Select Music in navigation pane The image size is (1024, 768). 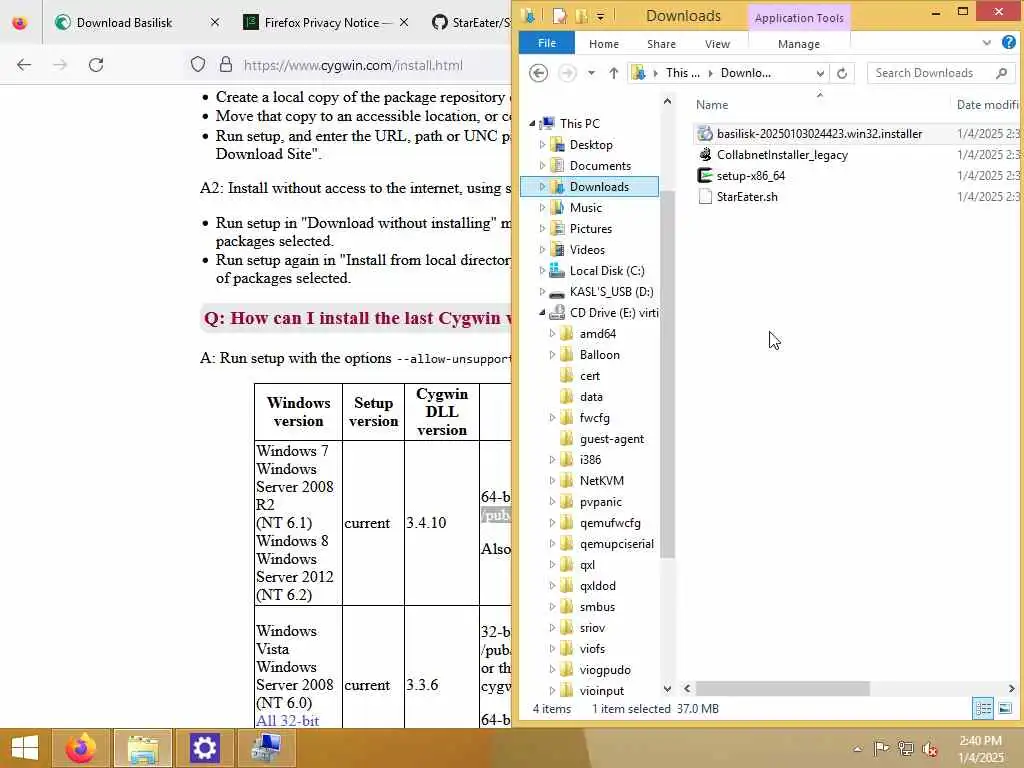(585, 208)
